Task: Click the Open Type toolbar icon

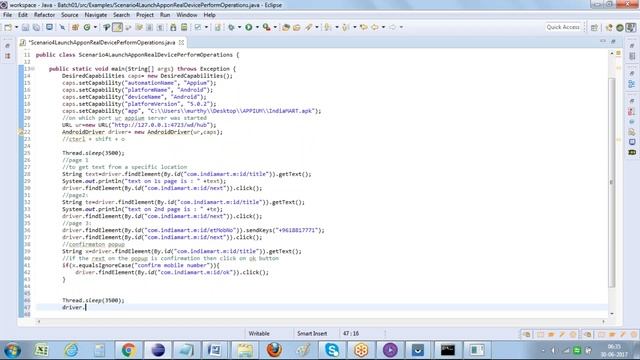Action: pos(286,27)
